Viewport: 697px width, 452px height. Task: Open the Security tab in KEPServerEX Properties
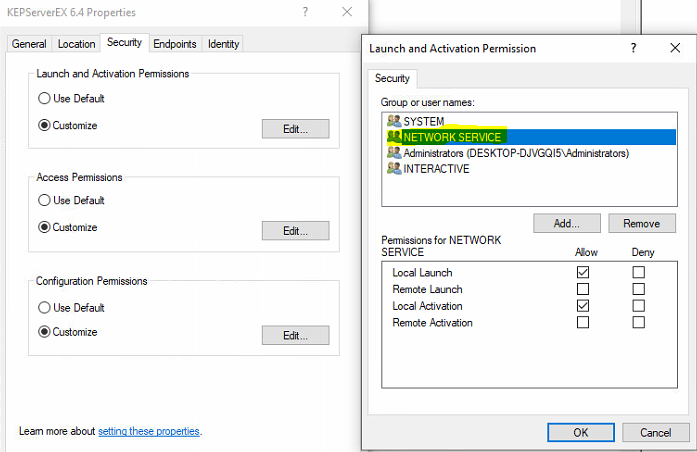click(124, 43)
